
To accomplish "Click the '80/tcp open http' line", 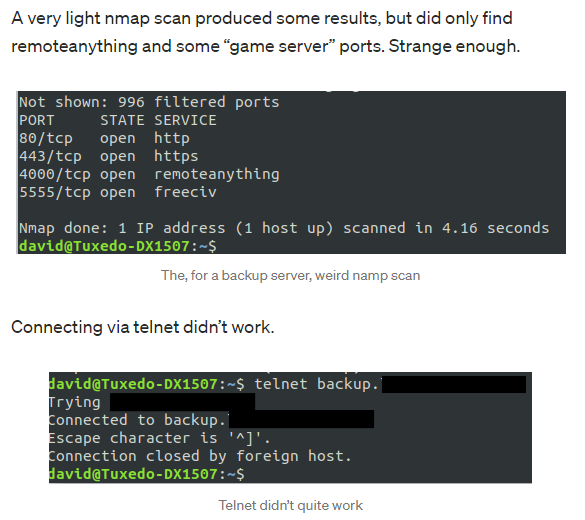I will pyautogui.click(x=104, y=139).
